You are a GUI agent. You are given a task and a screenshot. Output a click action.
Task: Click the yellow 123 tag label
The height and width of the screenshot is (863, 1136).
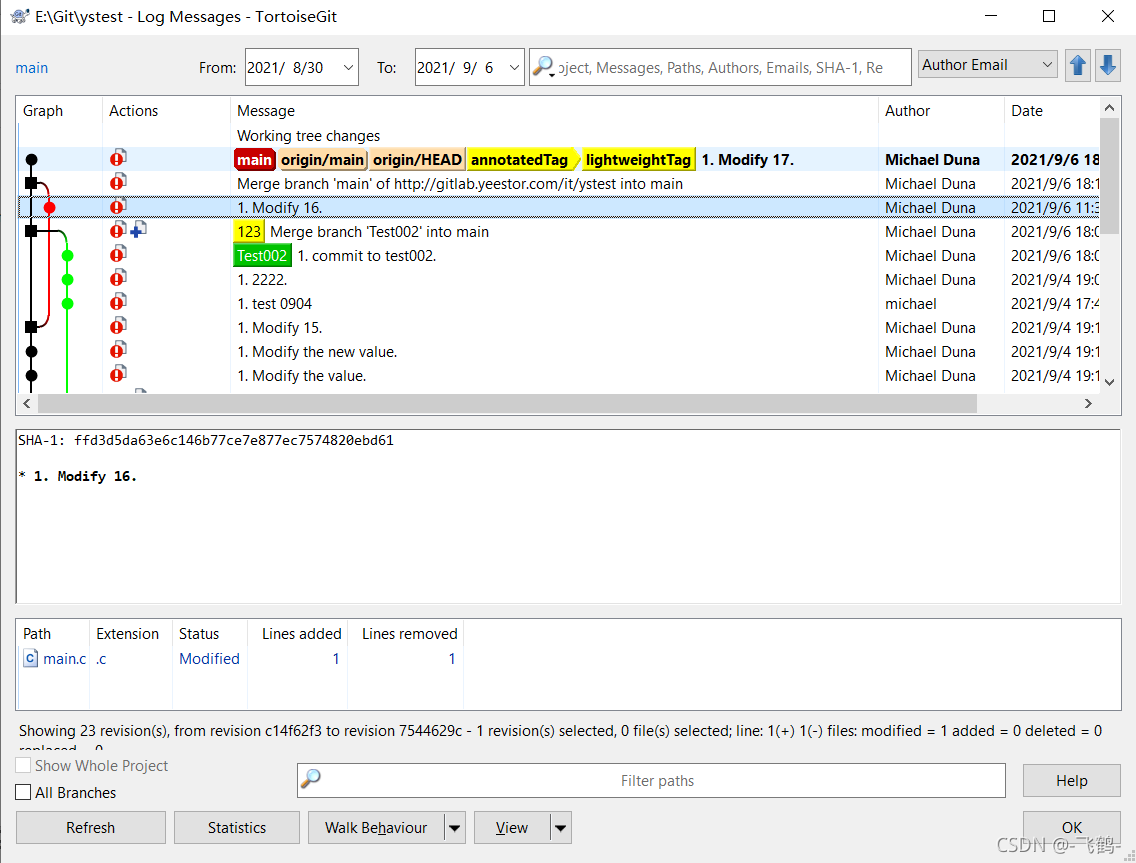pyautogui.click(x=248, y=232)
